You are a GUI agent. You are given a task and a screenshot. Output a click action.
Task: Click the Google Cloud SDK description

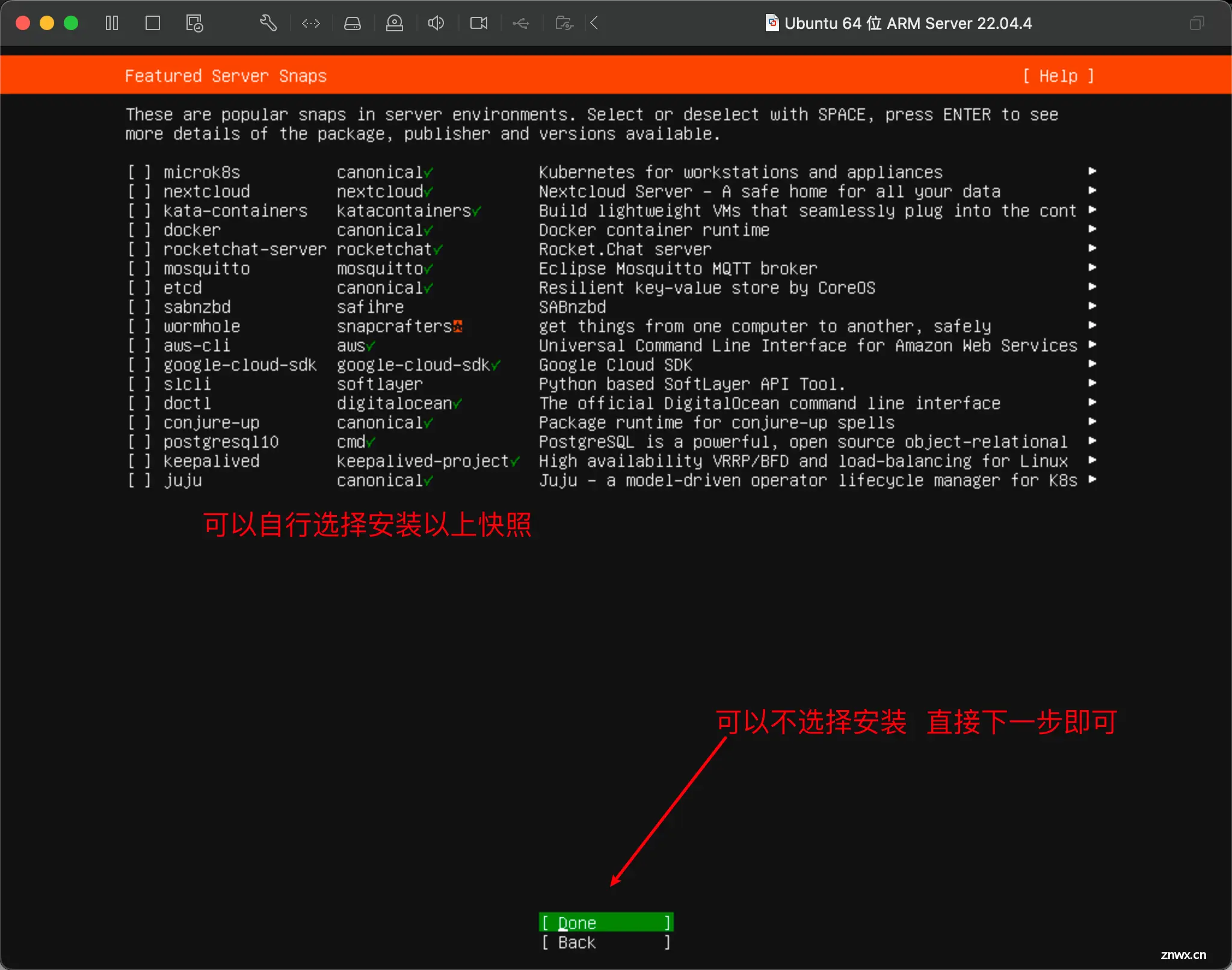[x=615, y=365]
